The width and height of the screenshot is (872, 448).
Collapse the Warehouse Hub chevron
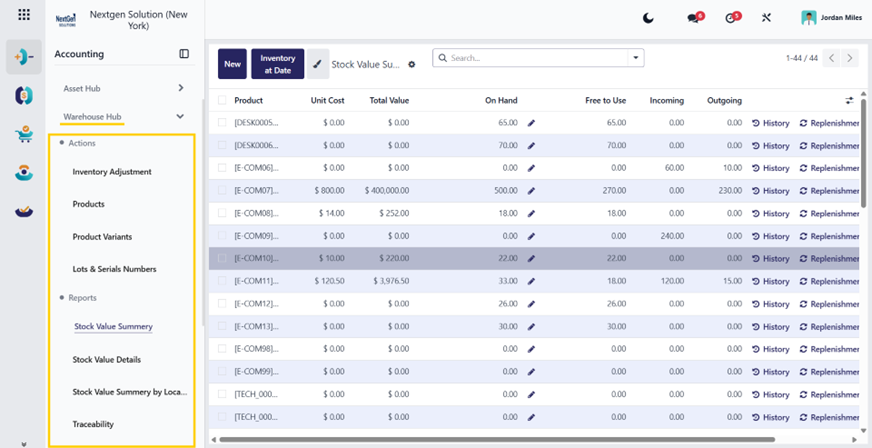coord(180,117)
